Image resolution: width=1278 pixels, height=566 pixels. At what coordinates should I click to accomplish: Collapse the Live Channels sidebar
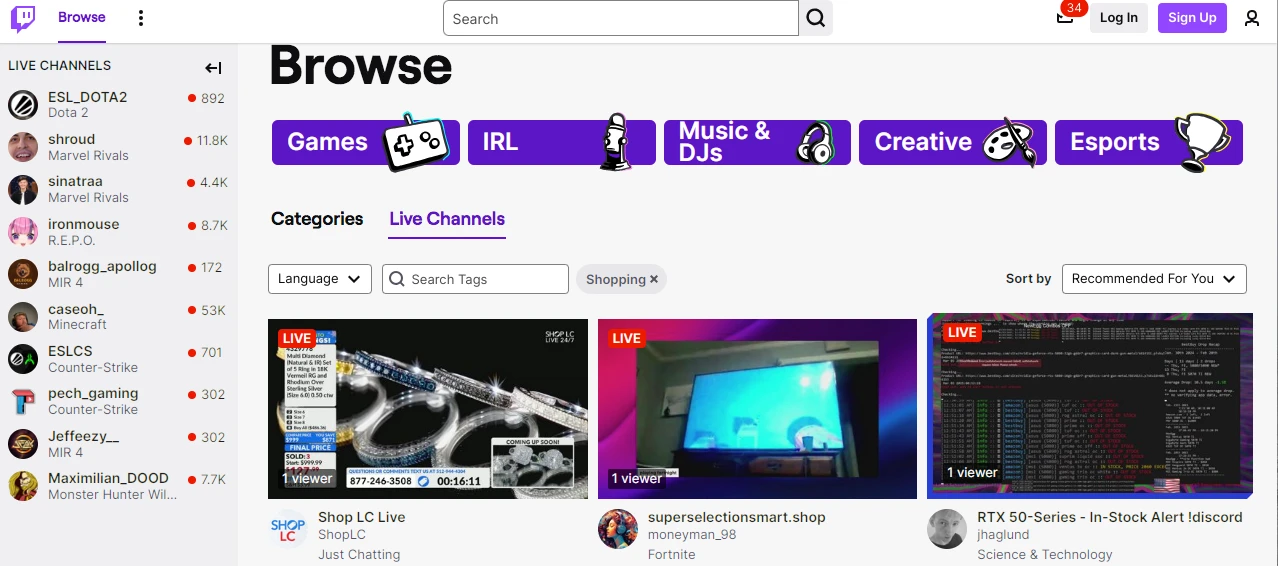pos(213,68)
